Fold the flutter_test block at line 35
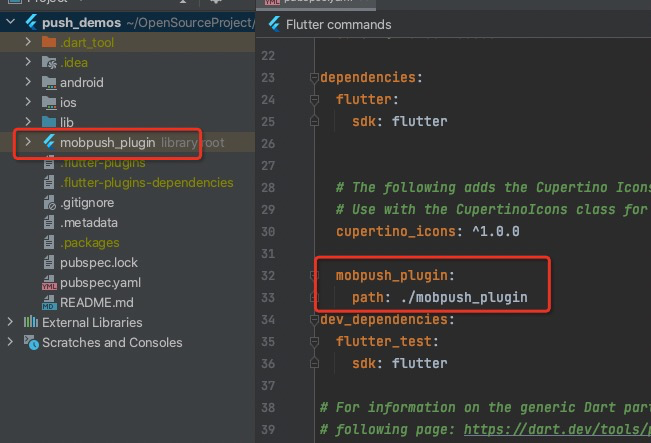651x443 pixels. pyautogui.click(x=314, y=342)
